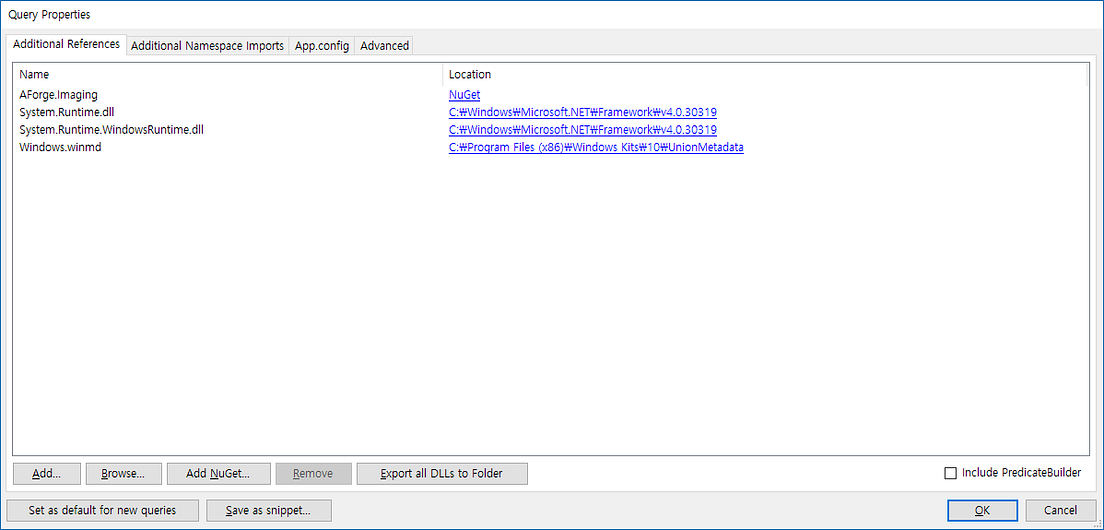
Task: Open the Add NuGet... dialog
Action: pos(218,474)
